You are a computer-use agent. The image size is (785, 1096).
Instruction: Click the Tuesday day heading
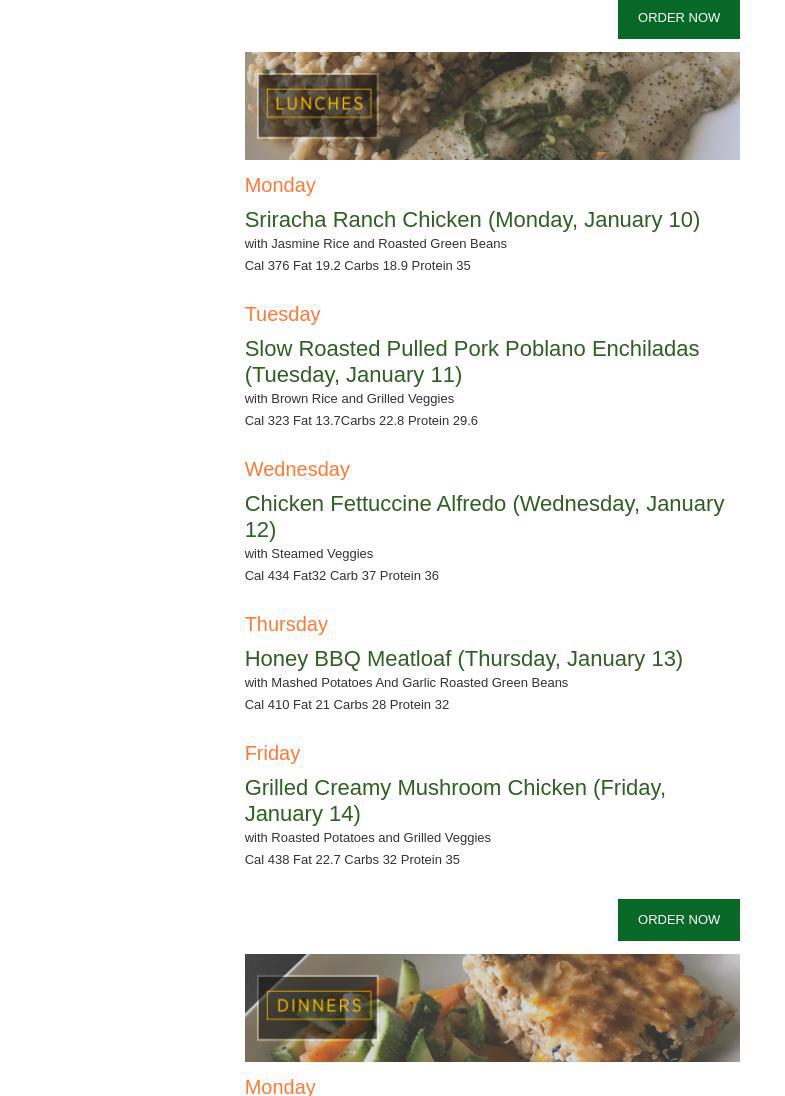tap(282, 314)
